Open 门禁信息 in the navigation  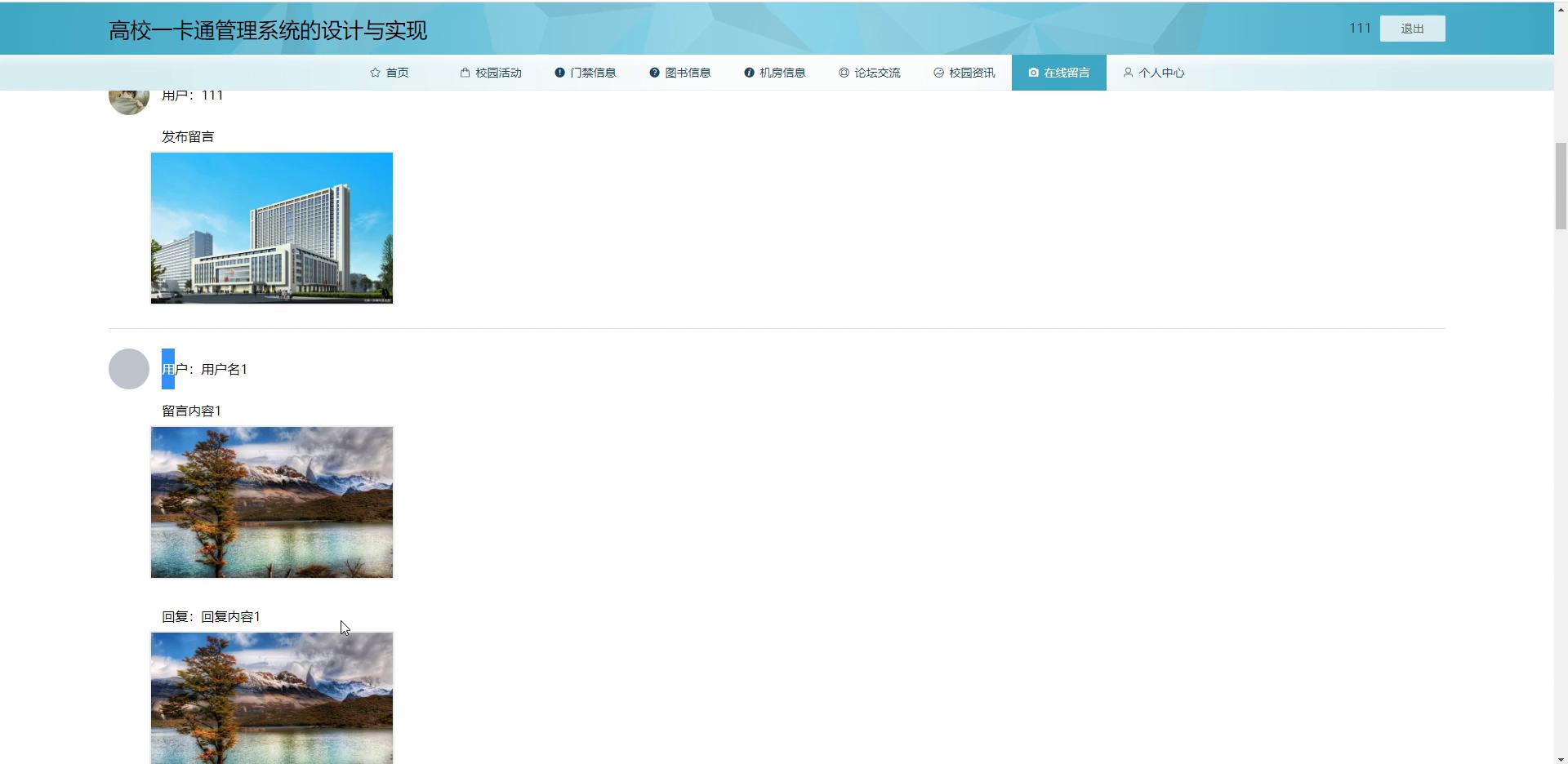[x=586, y=73]
